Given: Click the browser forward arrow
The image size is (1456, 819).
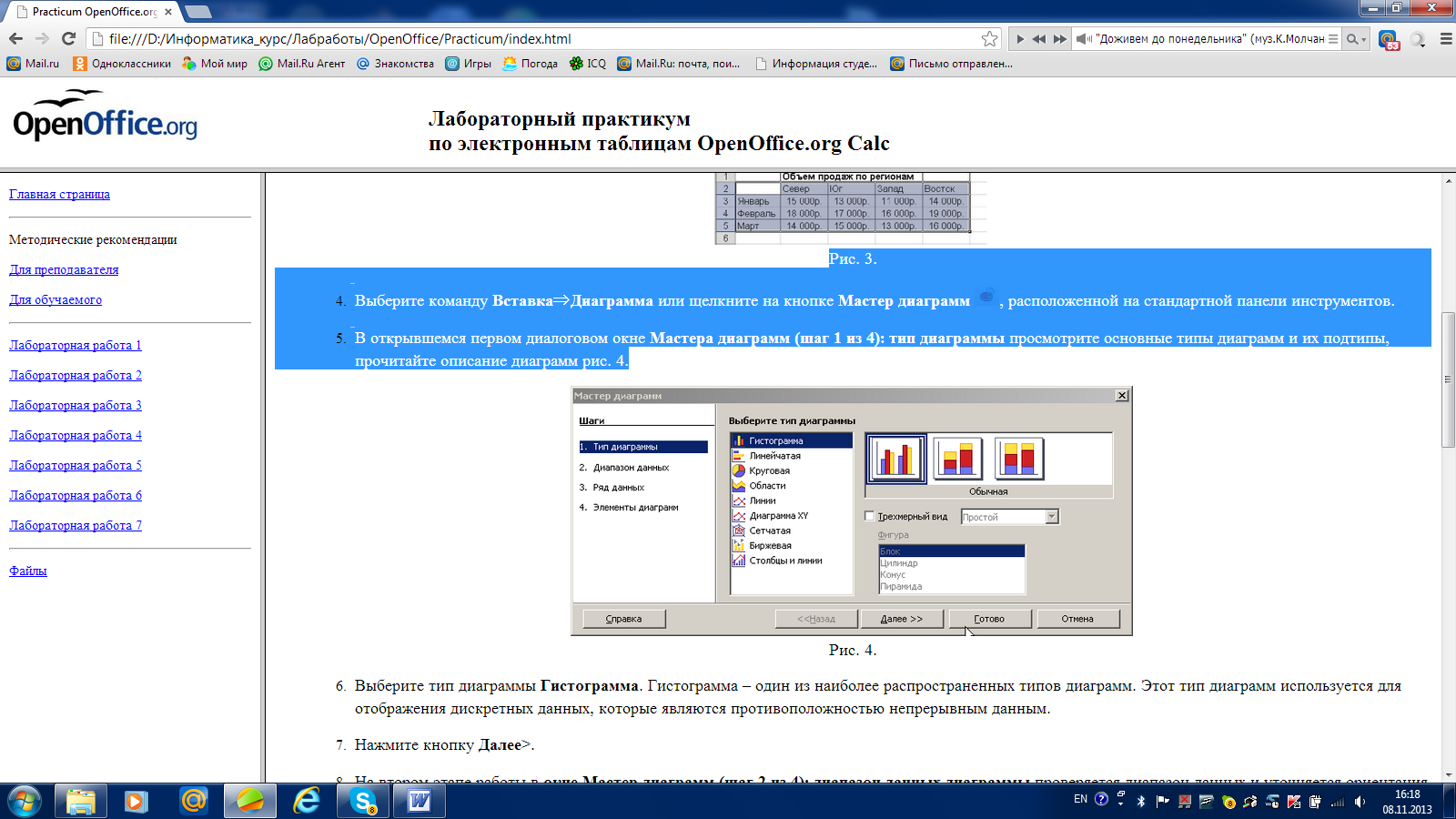Looking at the screenshot, I should (x=42, y=38).
